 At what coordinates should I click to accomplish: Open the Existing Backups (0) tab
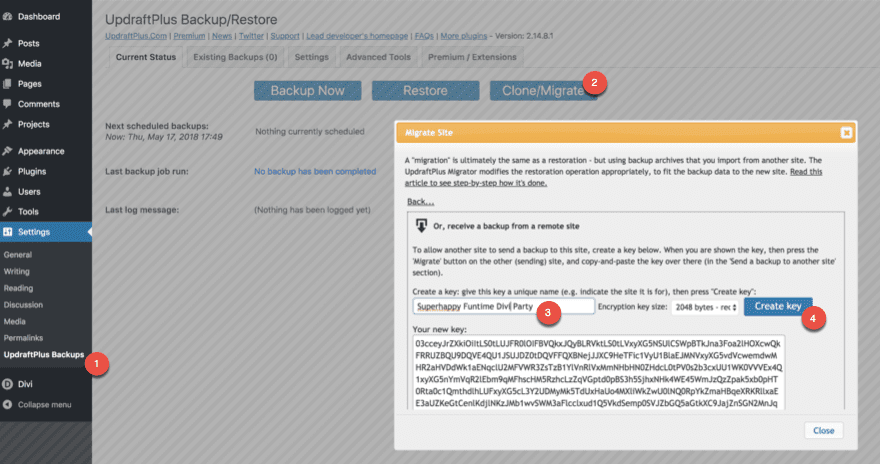click(x=235, y=57)
